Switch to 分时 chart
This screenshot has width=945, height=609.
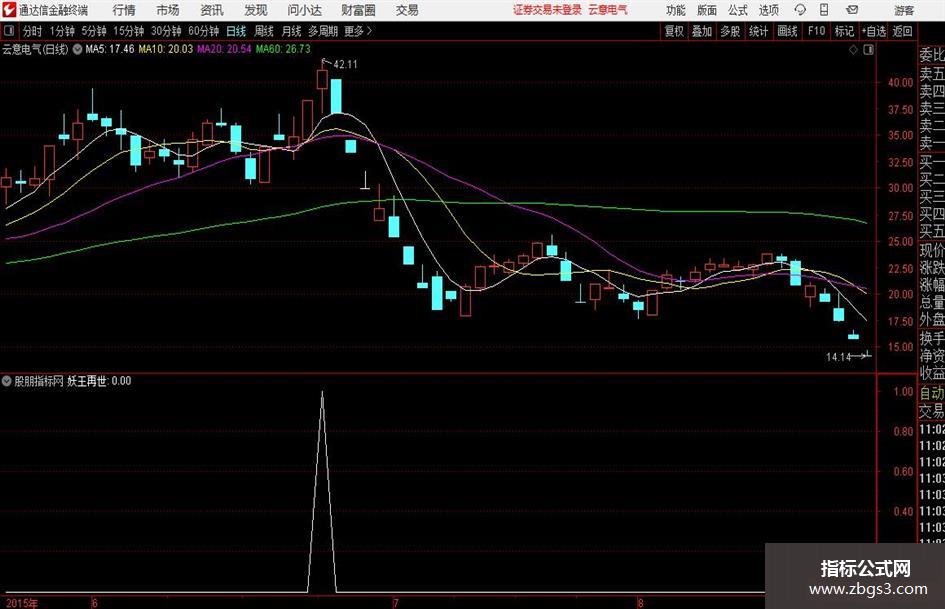click(32, 31)
